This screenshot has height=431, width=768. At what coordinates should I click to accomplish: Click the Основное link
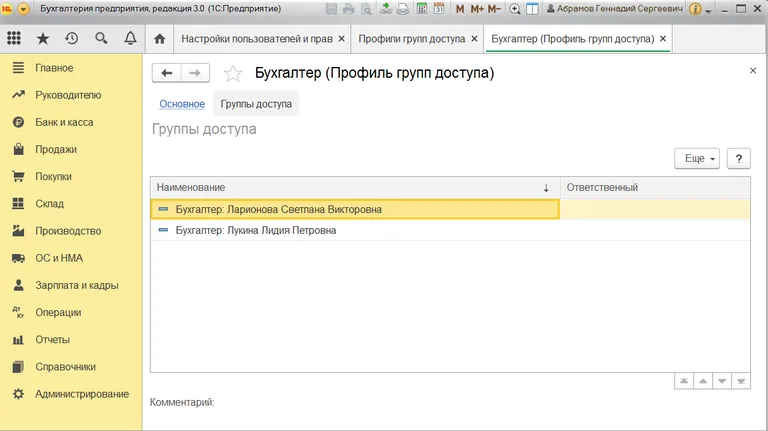click(182, 104)
